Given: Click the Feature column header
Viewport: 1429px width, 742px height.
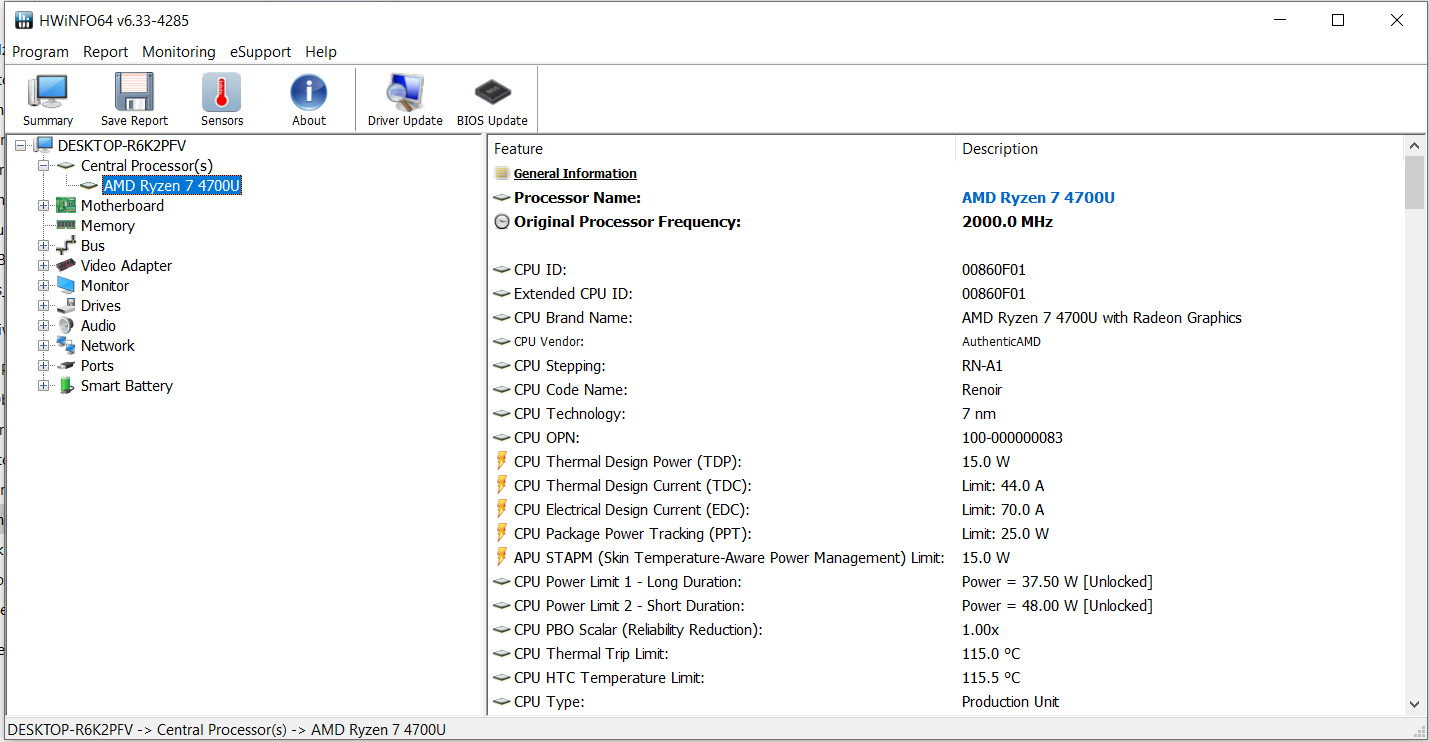Looking at the screenshot, I should click(x=519, y=149).
